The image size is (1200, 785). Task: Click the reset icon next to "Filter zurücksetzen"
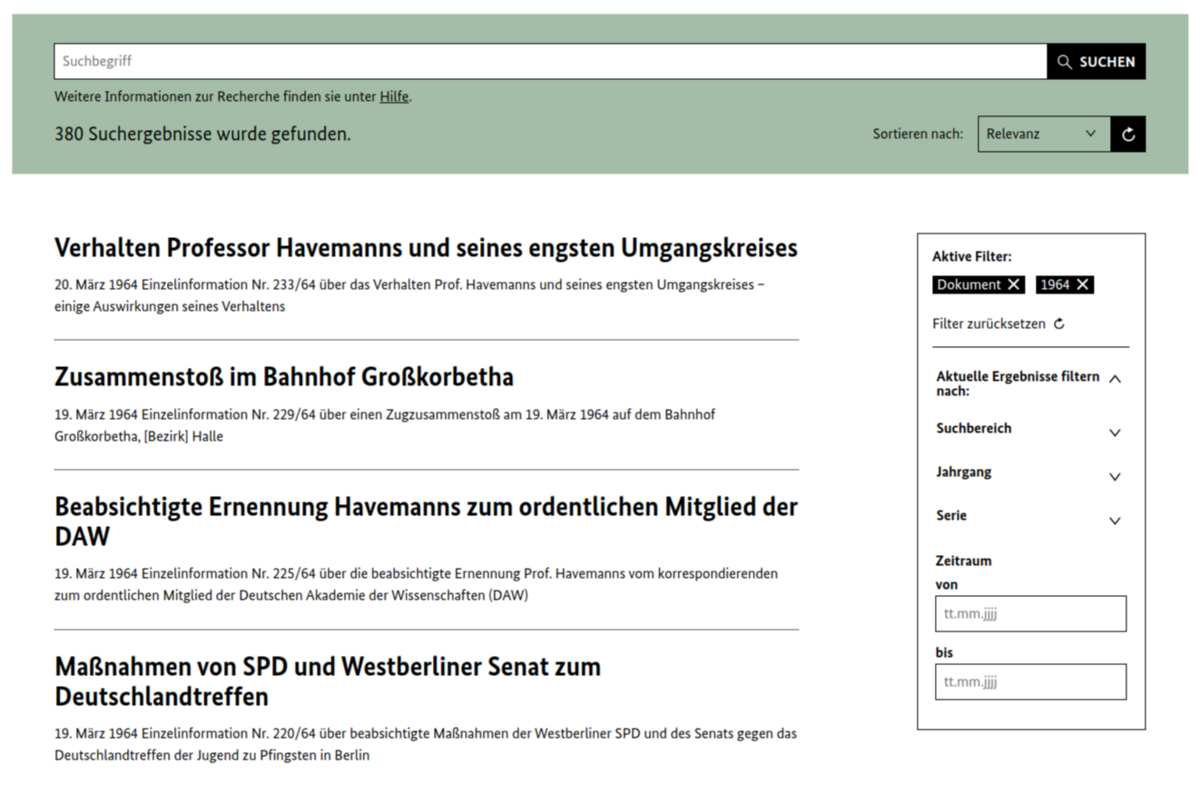pyautogui.click(x=1059, y=323)
